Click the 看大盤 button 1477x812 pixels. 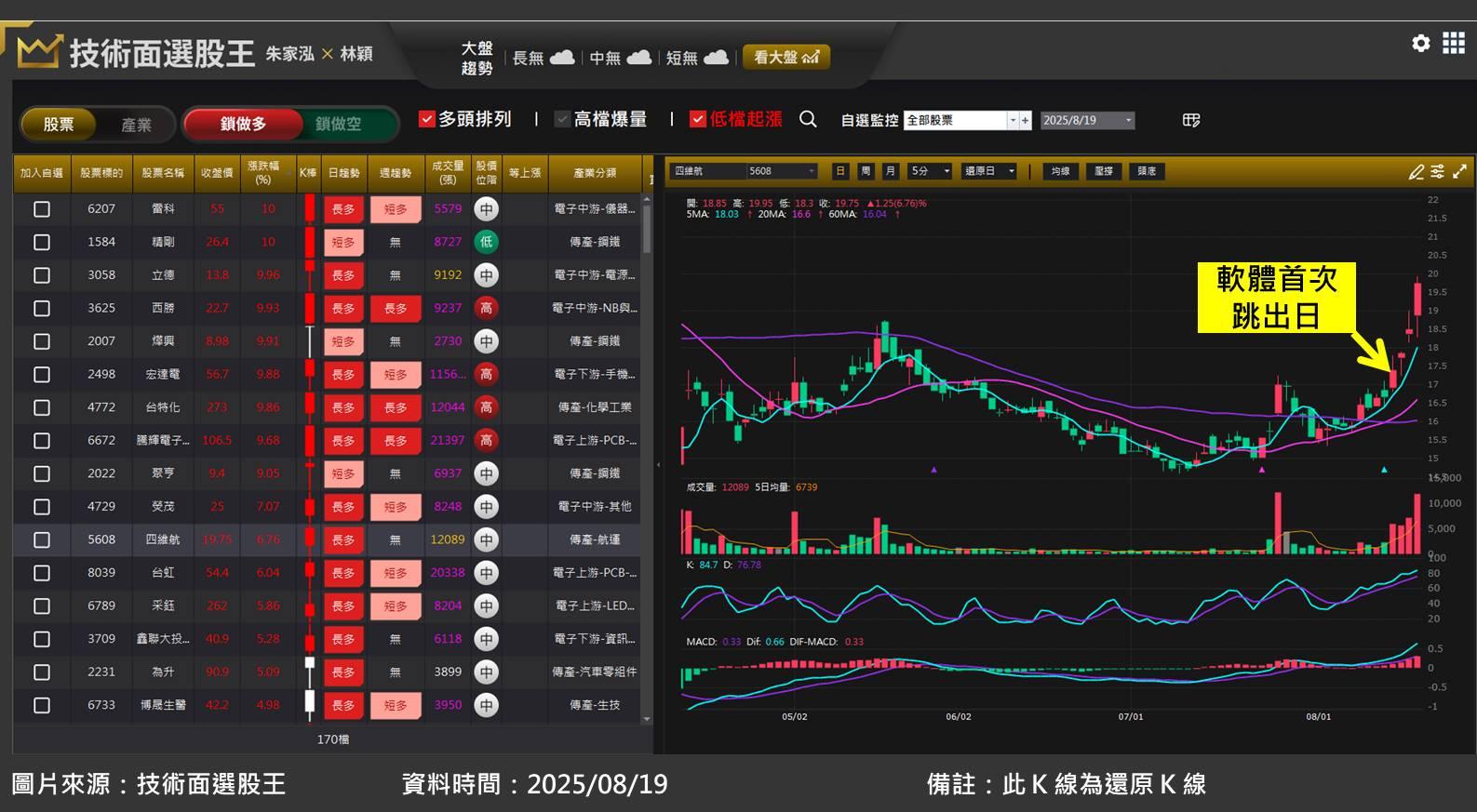785,58
